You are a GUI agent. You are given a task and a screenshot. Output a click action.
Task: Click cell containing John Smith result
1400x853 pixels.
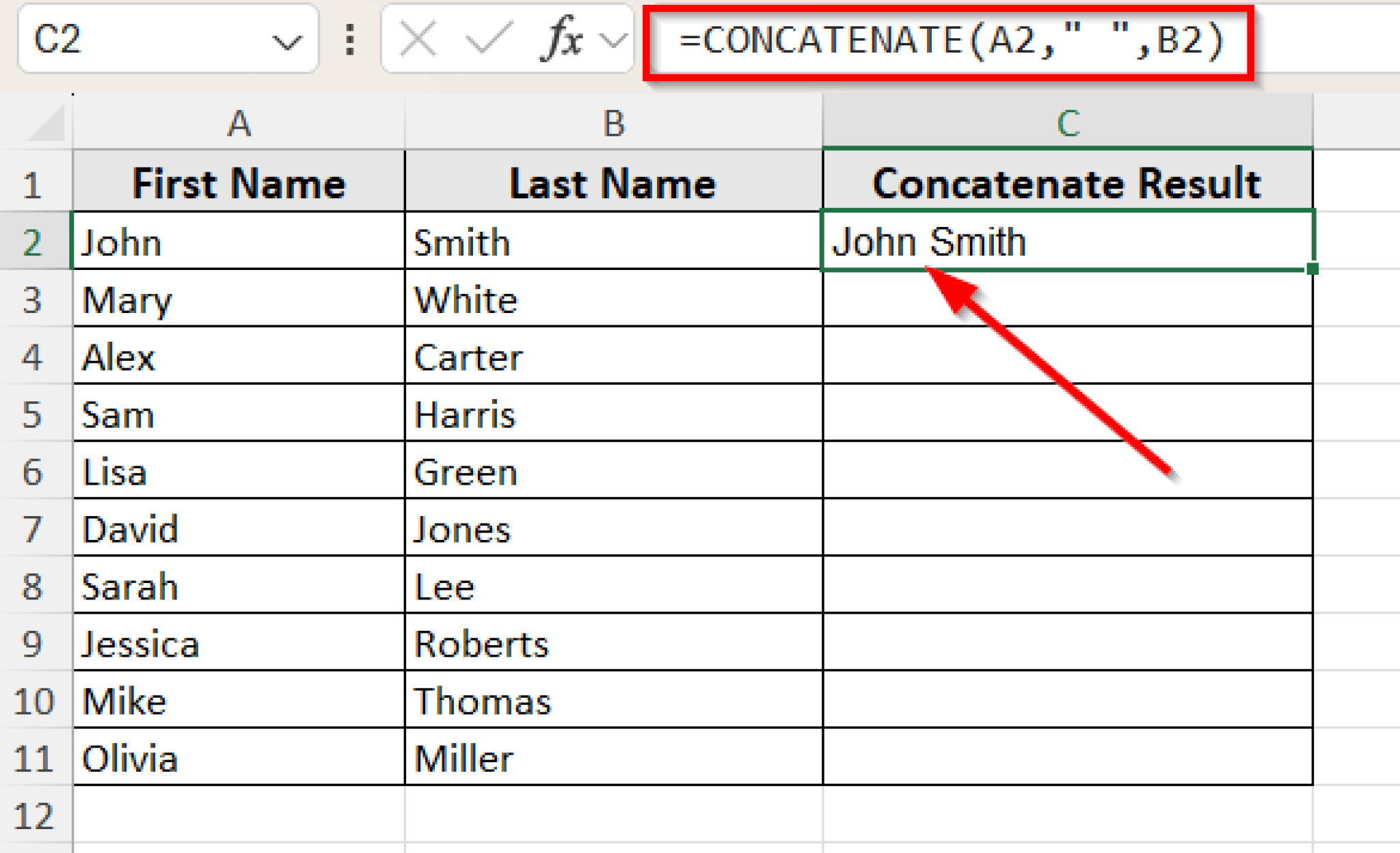click(x=1066, y=241)
